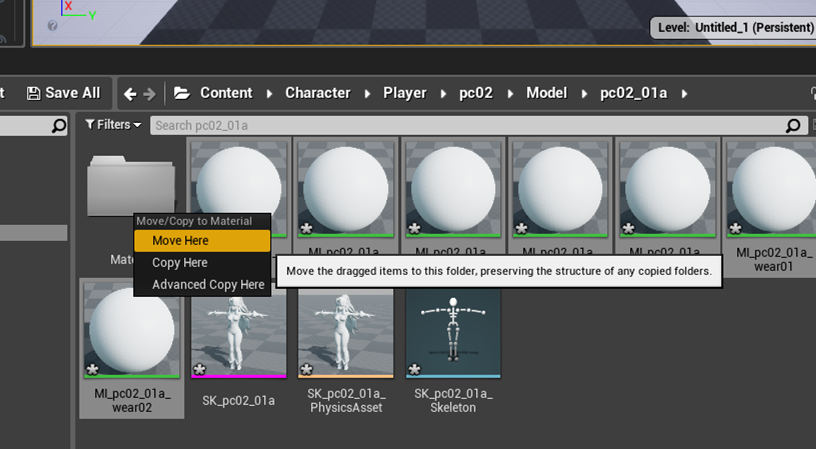Select pc02_01a in the breadcrumb

[633, 93]
